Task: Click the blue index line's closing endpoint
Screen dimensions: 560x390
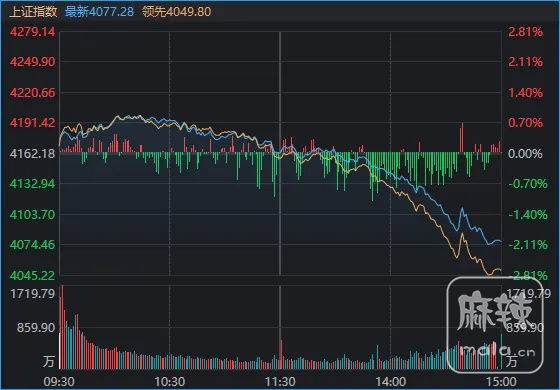Action: point(501,242)
